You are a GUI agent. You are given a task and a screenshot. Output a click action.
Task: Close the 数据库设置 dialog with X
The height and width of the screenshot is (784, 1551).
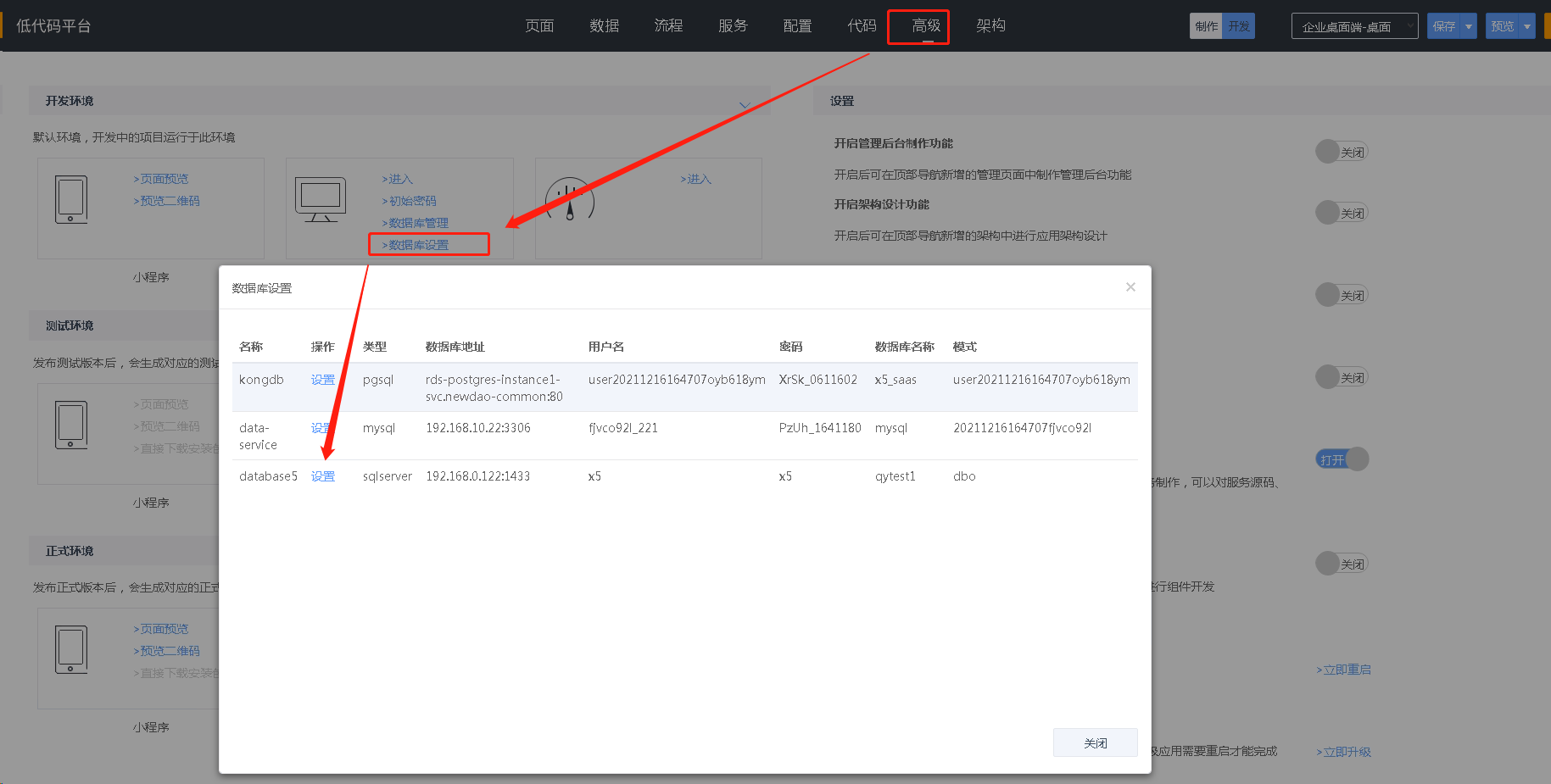click(1130, 287)
